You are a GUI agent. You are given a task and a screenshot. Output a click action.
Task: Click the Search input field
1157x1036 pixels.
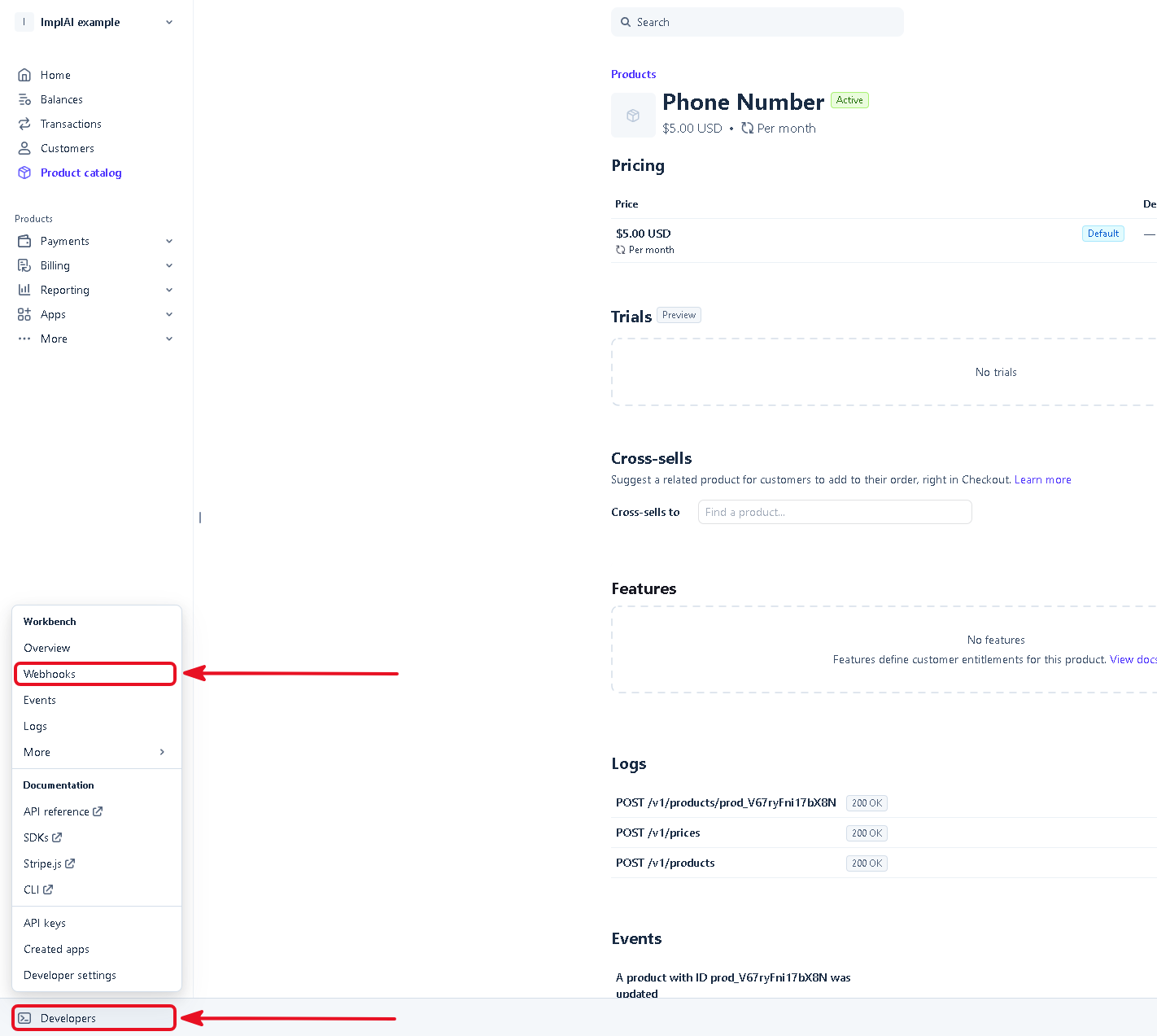click(x=758, y=22)
